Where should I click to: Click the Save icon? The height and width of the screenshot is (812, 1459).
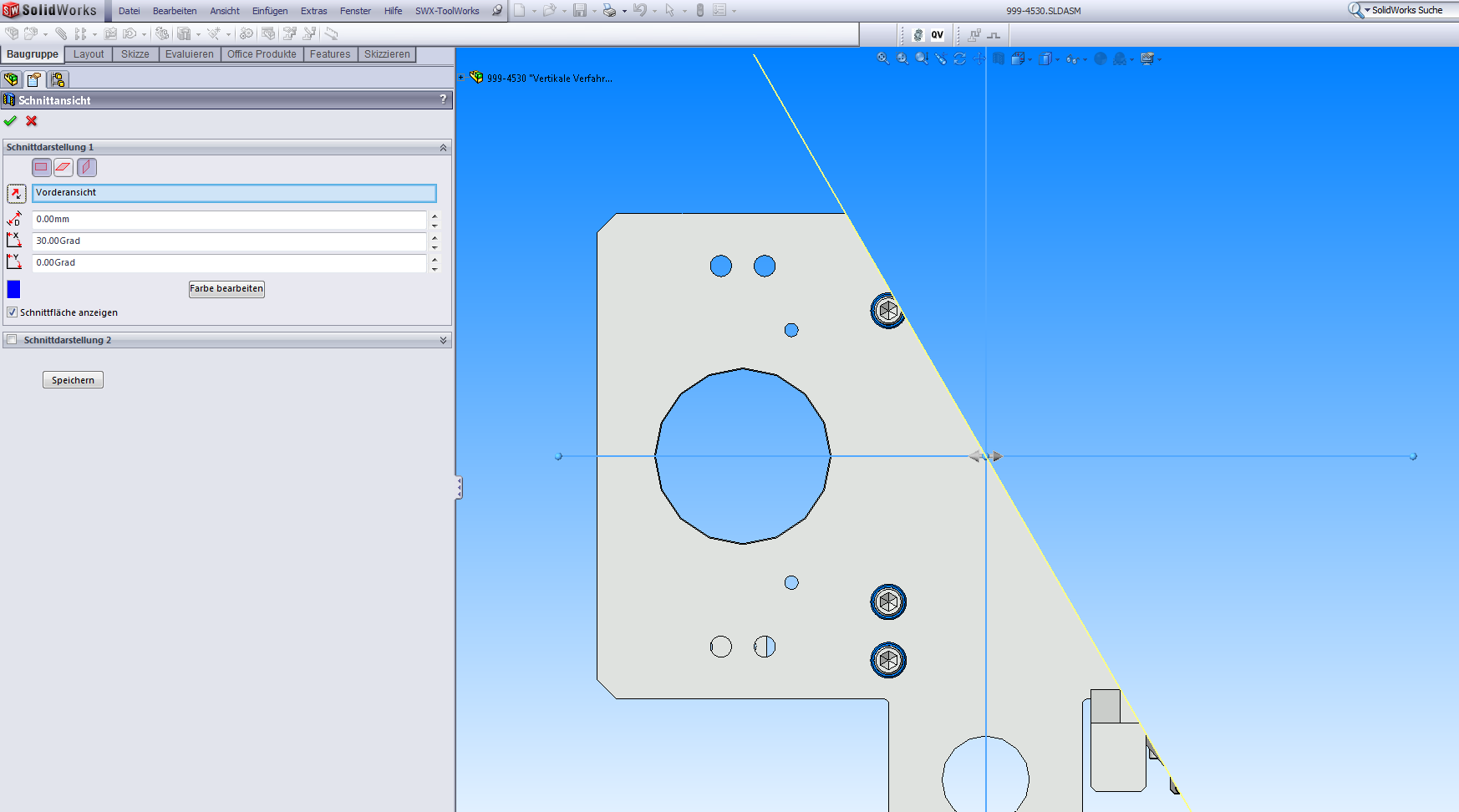580,11
